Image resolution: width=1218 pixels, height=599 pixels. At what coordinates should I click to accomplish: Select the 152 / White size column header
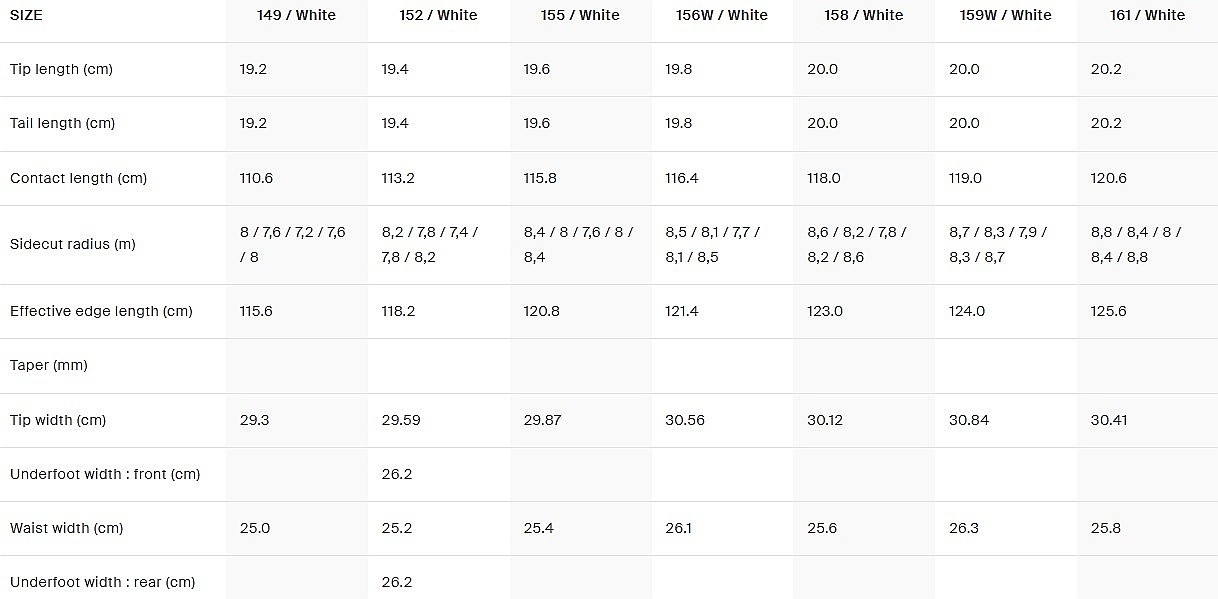click(438, 15)
